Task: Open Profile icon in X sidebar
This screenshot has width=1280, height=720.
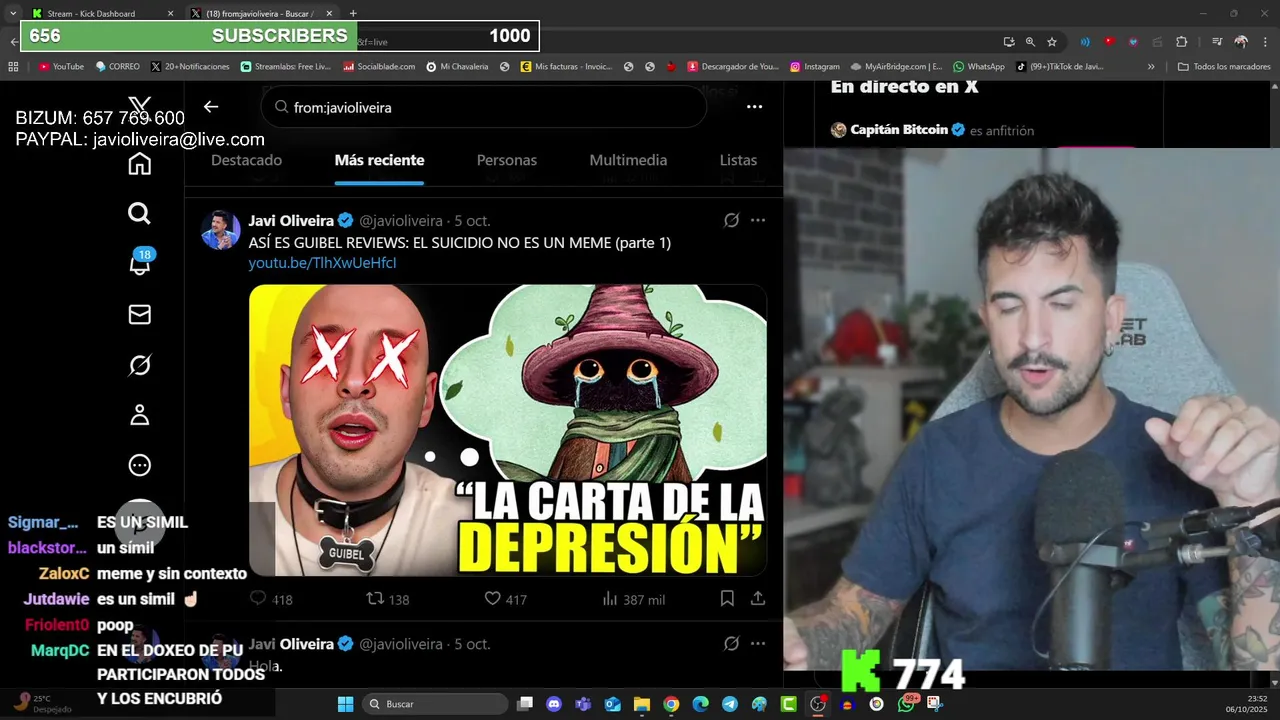Action: pos(140,415)
